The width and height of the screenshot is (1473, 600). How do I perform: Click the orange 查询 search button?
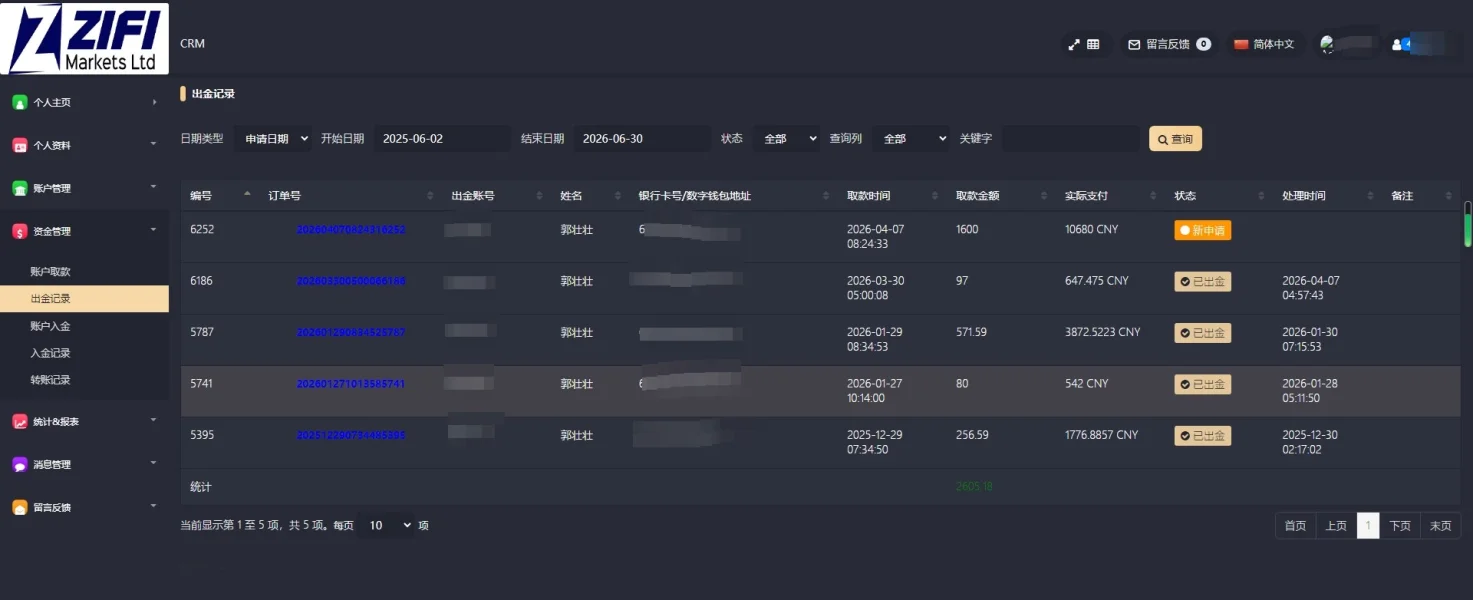click(1175, 139)
